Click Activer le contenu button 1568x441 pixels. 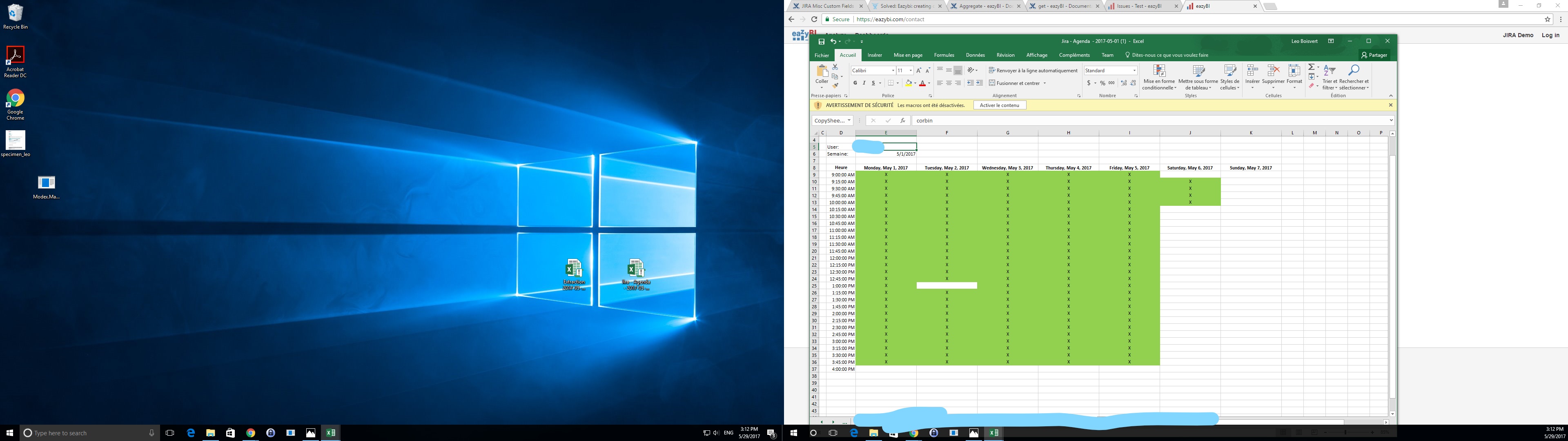click(x=1000, y=105)
